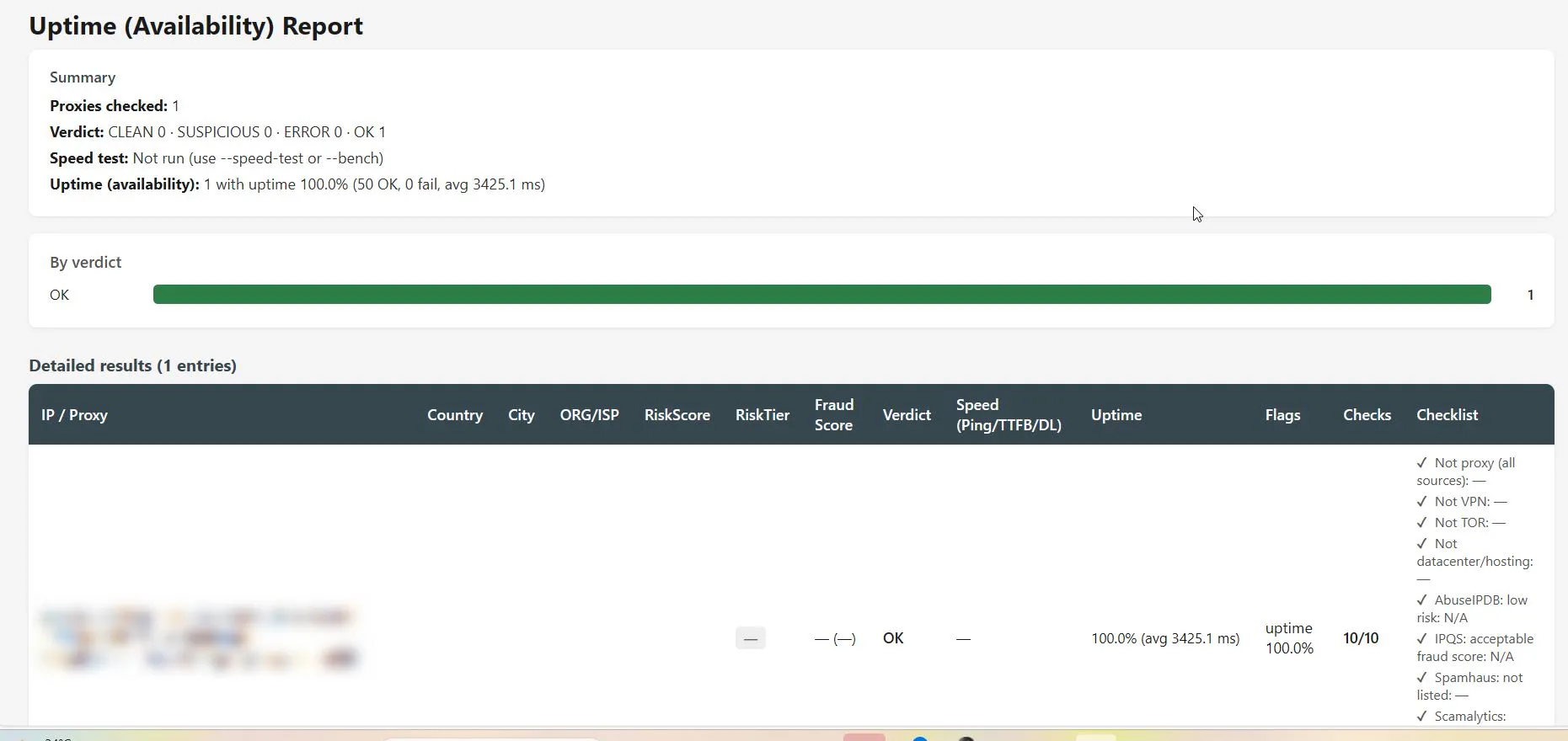Click the Scamalytics checklist item

[1461, 717]
